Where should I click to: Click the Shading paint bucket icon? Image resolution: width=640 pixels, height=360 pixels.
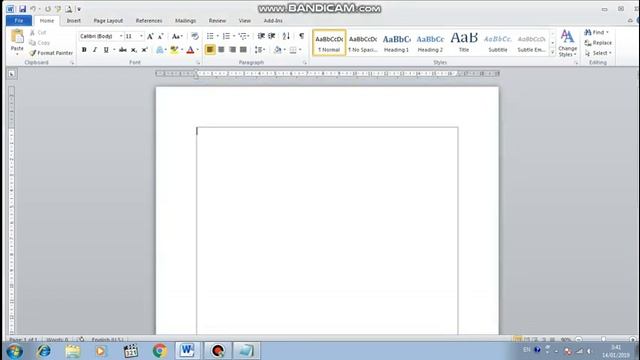point(278,50)
